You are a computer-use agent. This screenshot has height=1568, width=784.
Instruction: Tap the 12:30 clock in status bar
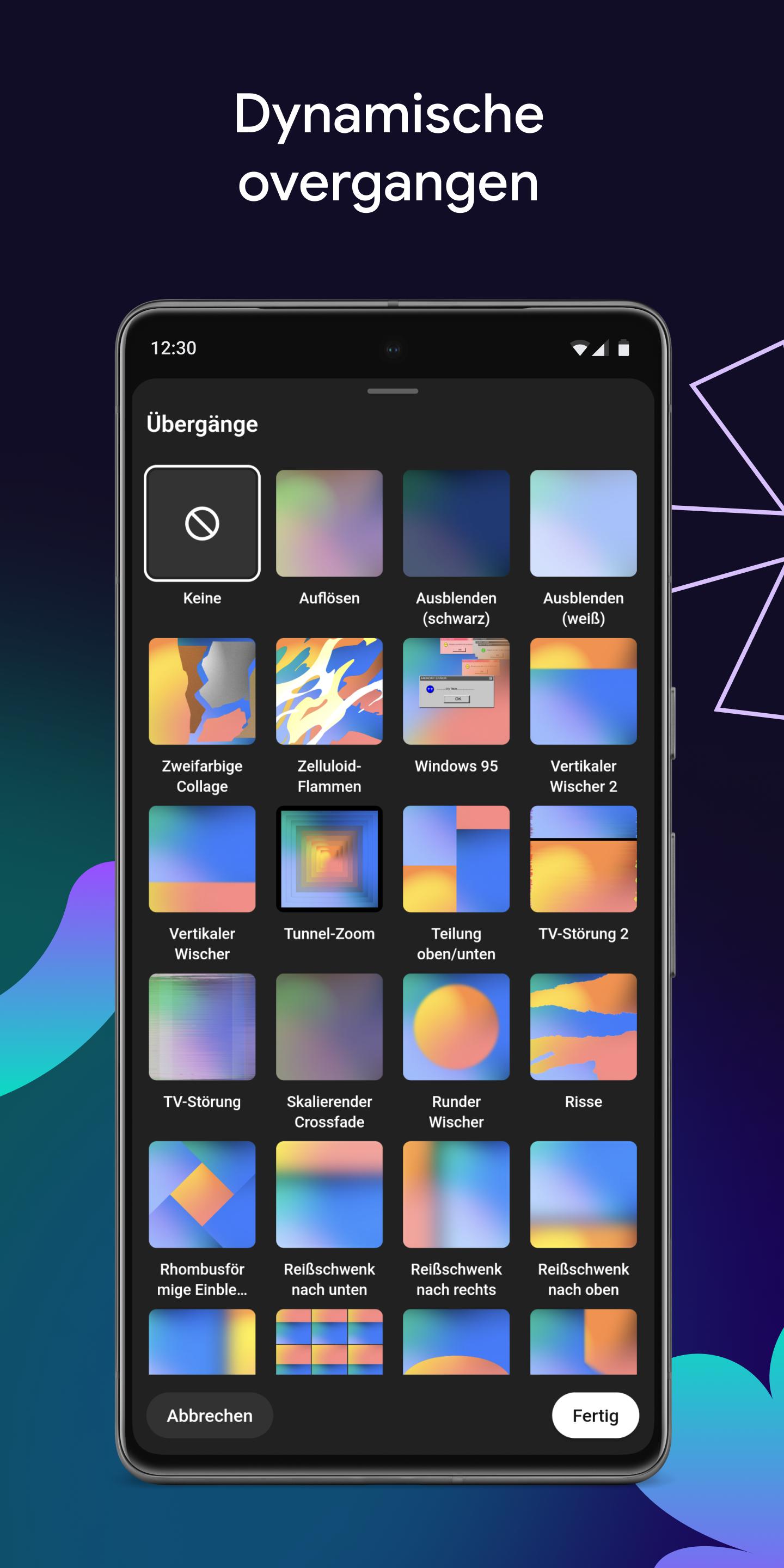174,347
